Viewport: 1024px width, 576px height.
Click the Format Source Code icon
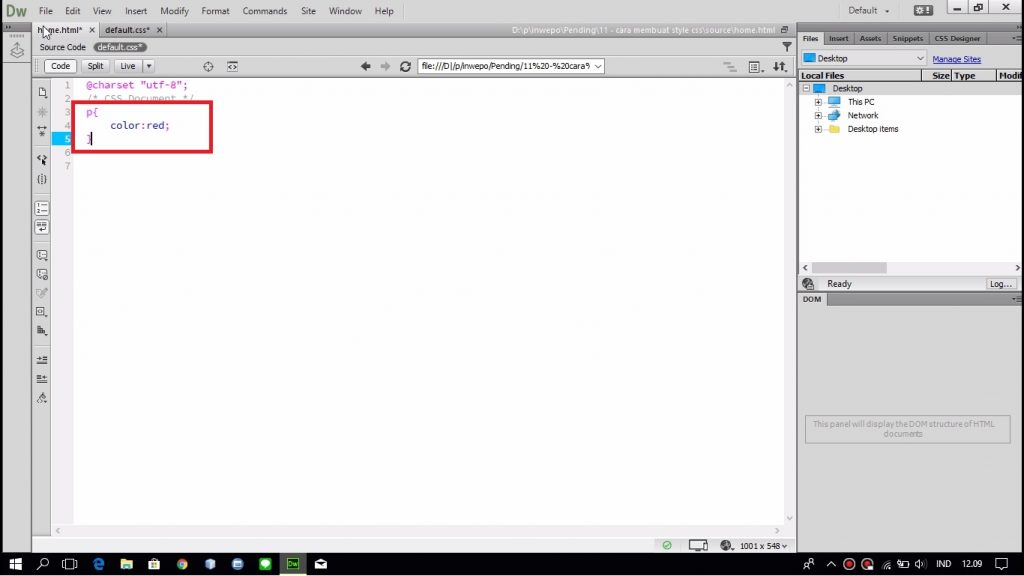tap(42, 398)
